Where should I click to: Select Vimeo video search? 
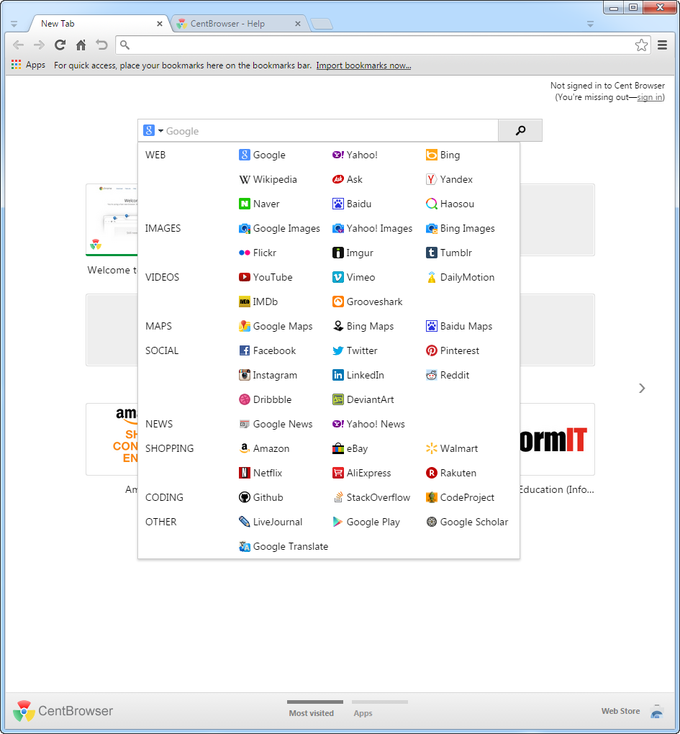(x=353, y=277)
